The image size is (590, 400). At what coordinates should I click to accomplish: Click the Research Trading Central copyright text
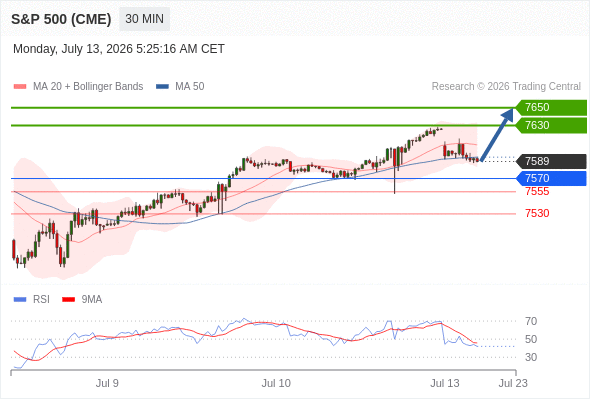click(x=506, y=87)
